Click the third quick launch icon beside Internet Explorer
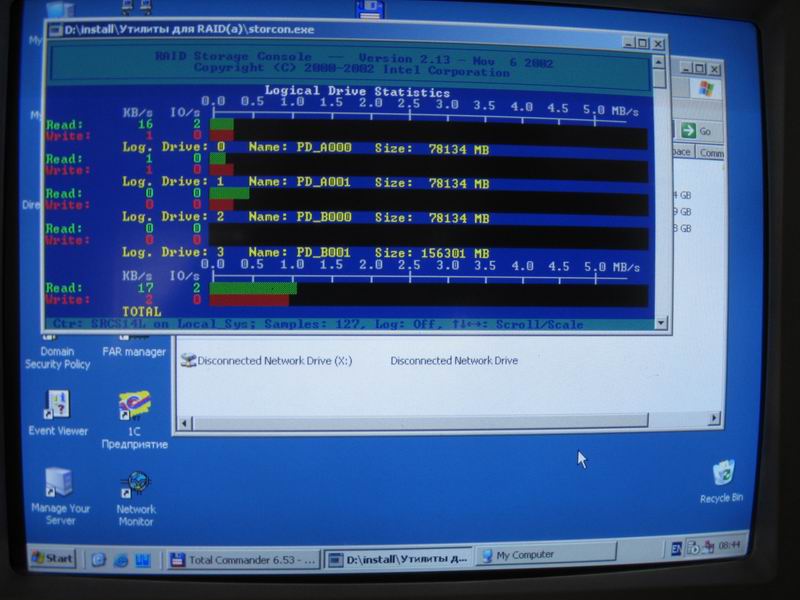 [142, 560]
